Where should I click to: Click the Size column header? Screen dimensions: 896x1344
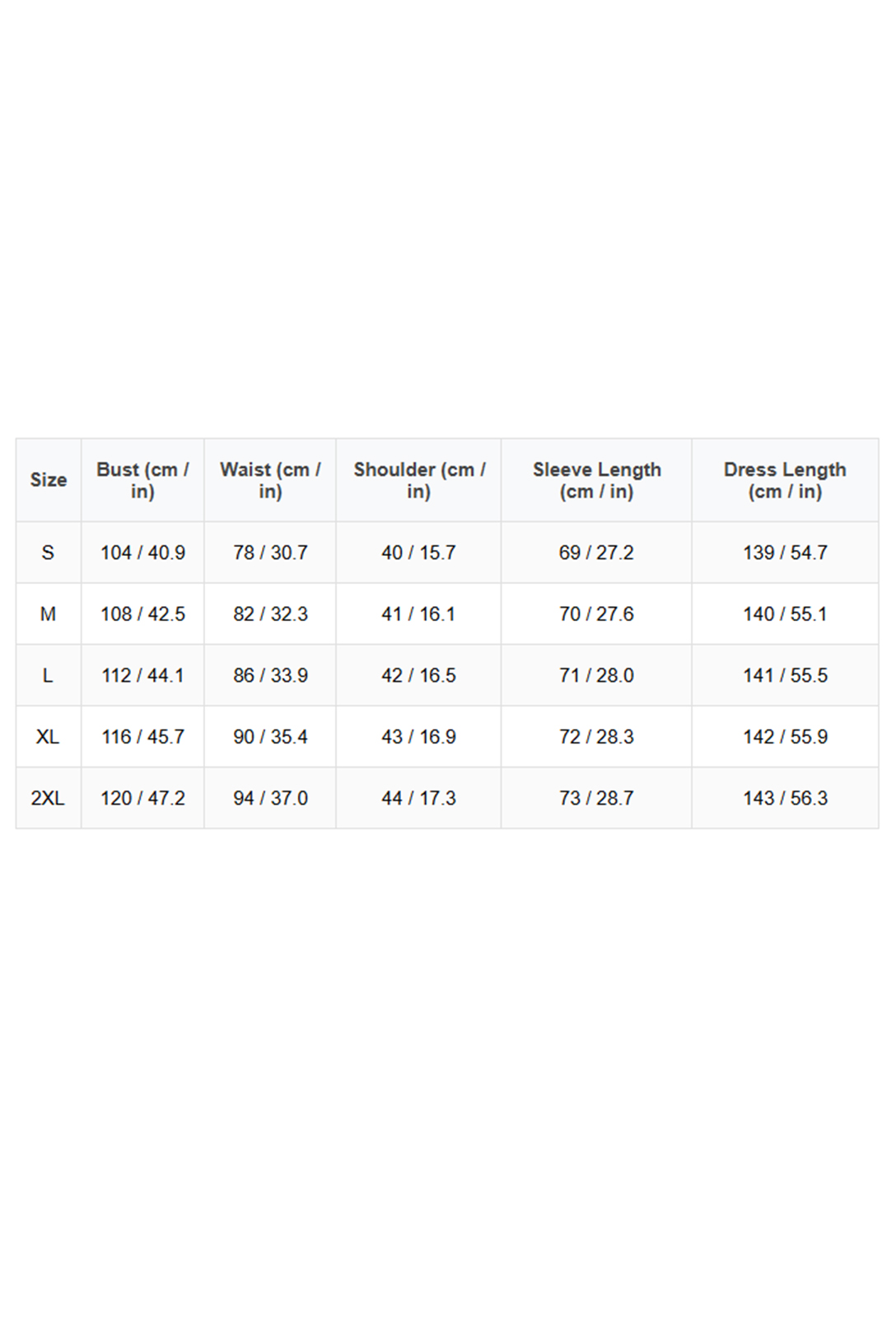[x=49, y=480]
